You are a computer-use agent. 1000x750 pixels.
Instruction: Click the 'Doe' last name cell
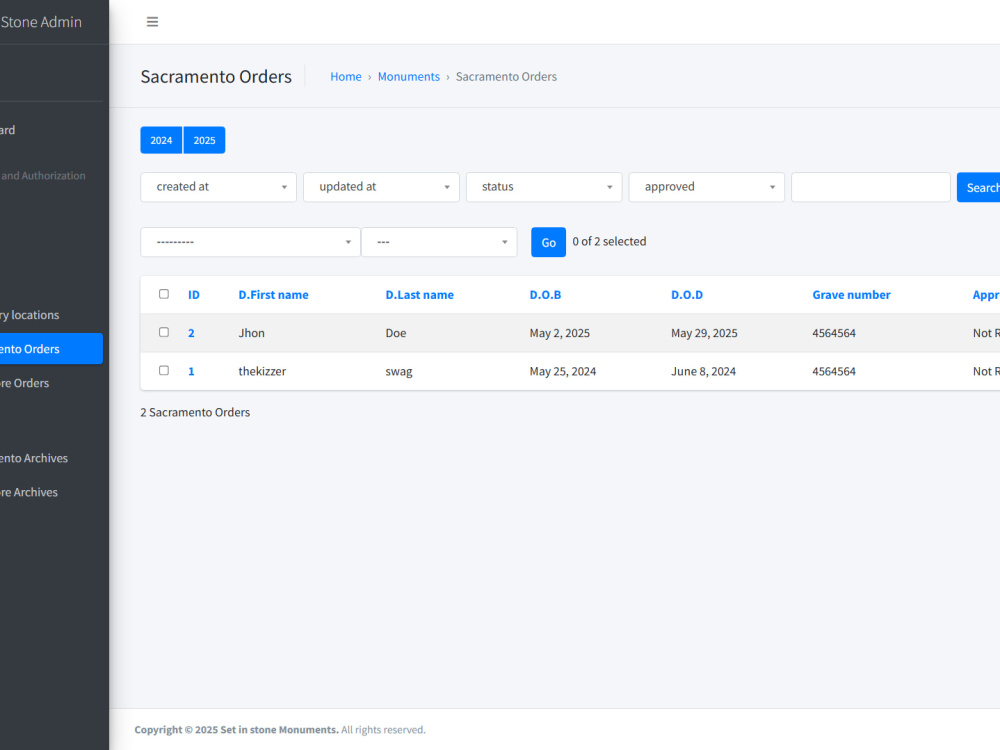tap(395, 333)
